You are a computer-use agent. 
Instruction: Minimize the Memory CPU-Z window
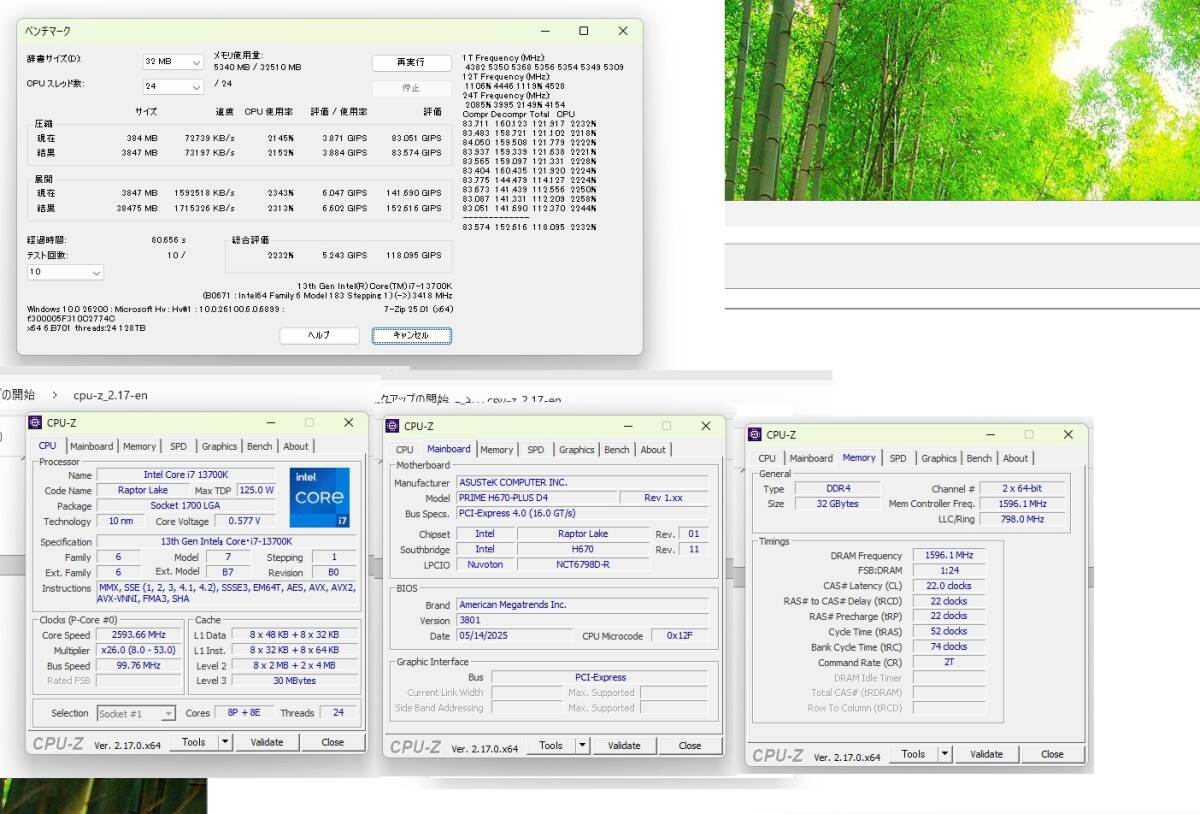pyautogui.click(x=988, y=434)
